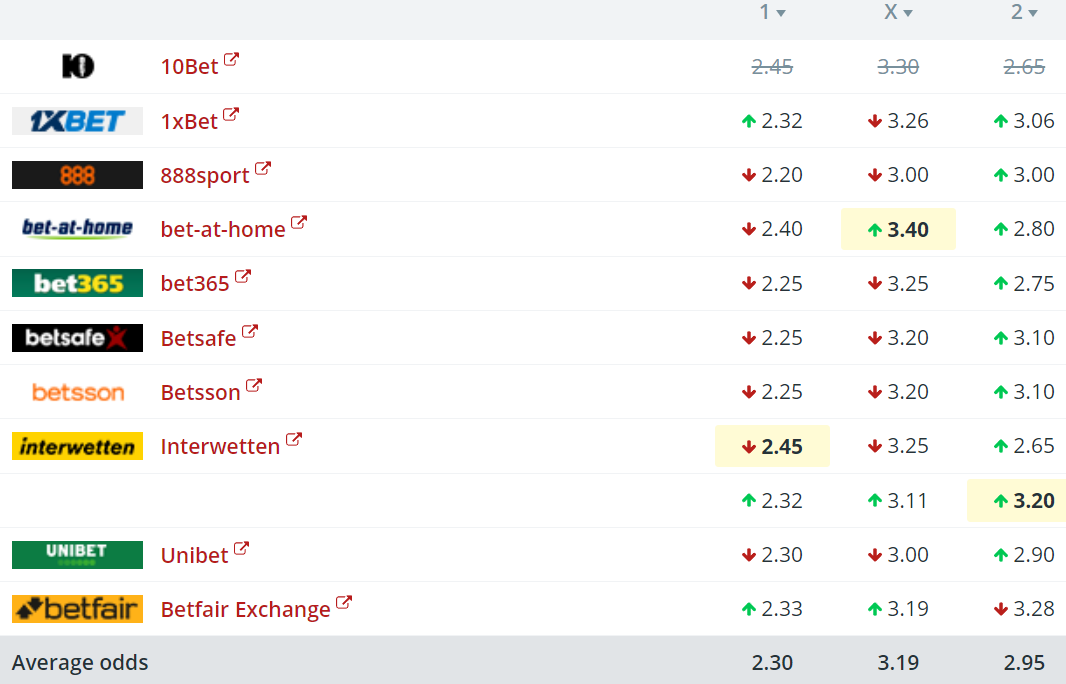The width and height of the screenshot is (1066, 684).
Task: Click the Betsson orange logo
Action: 77,392
